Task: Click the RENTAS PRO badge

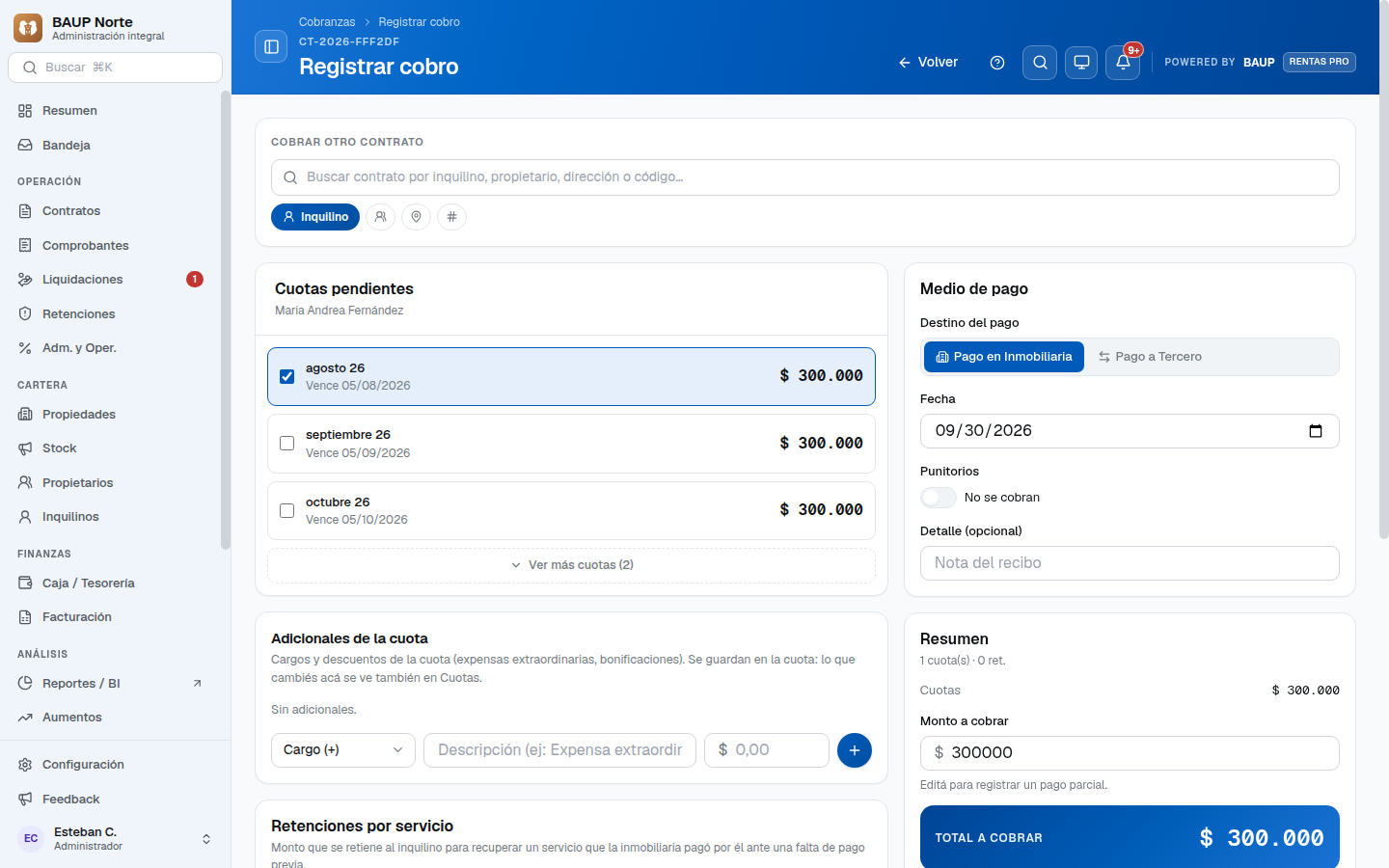Action: 1319,62
